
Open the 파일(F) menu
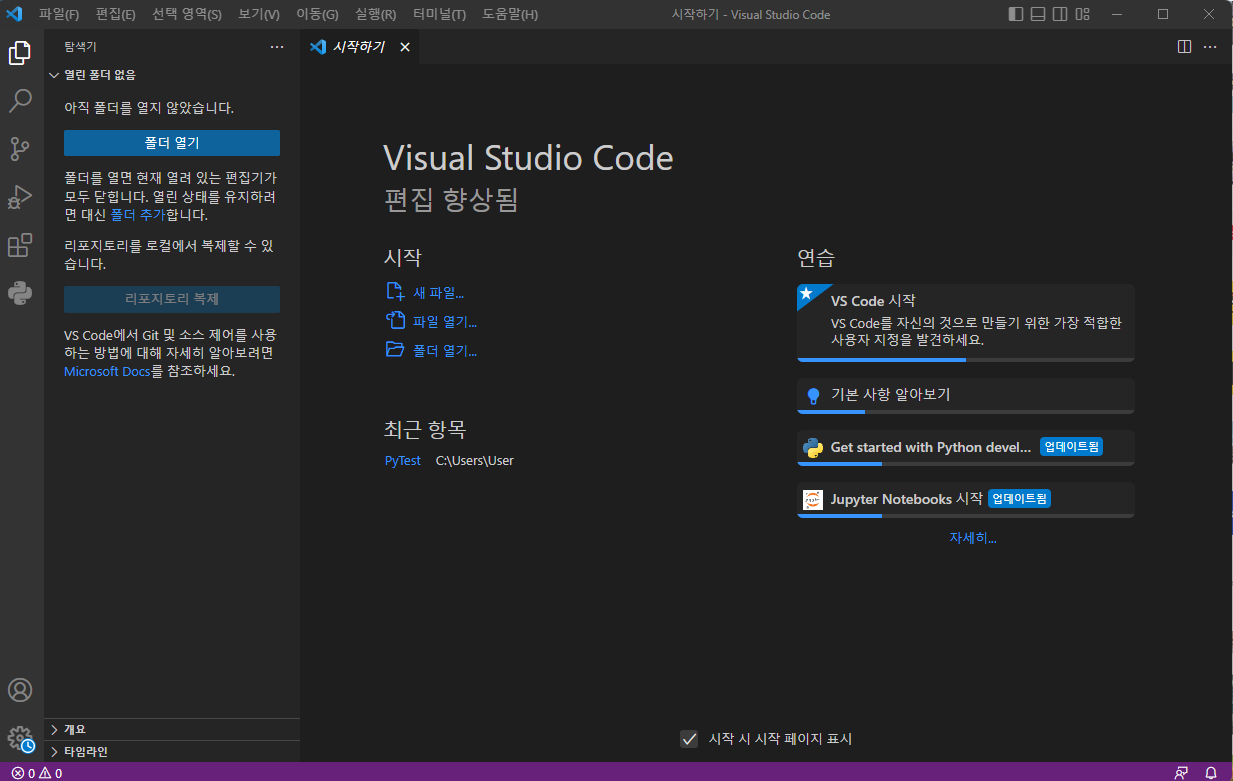[x=59, y=15]
